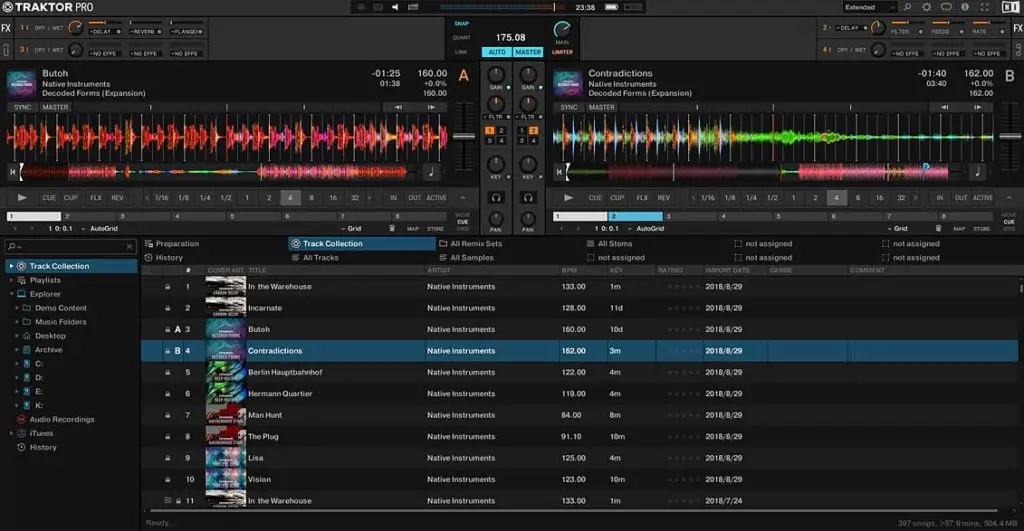Click deck A STORE button
This screenshot has width=1024, height=531.
(x=436, y=229)
